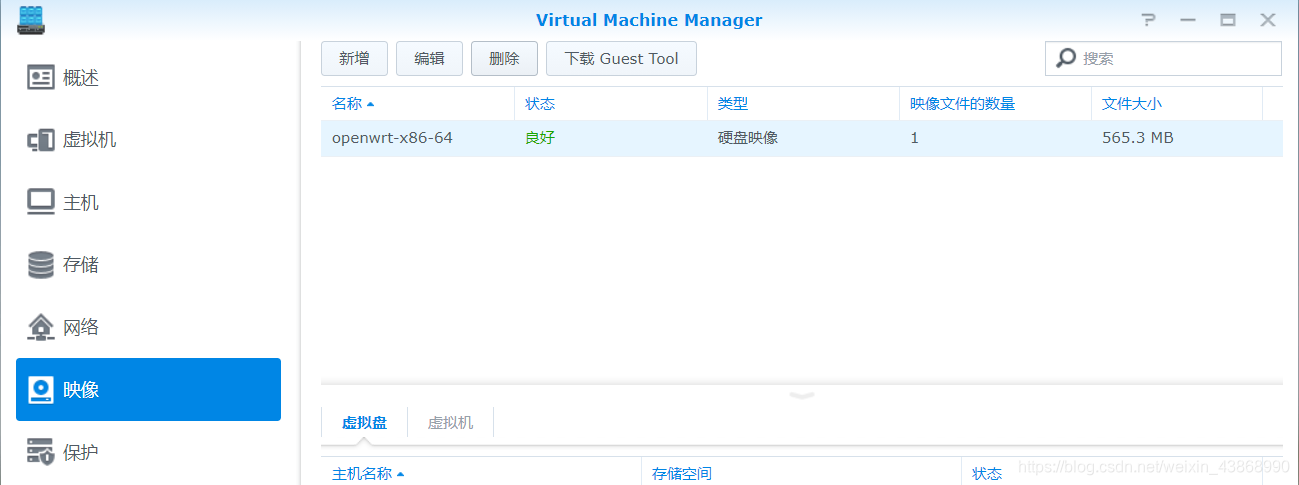
Task: Sort by 名称 column header
Action: [x=417, y=104]
